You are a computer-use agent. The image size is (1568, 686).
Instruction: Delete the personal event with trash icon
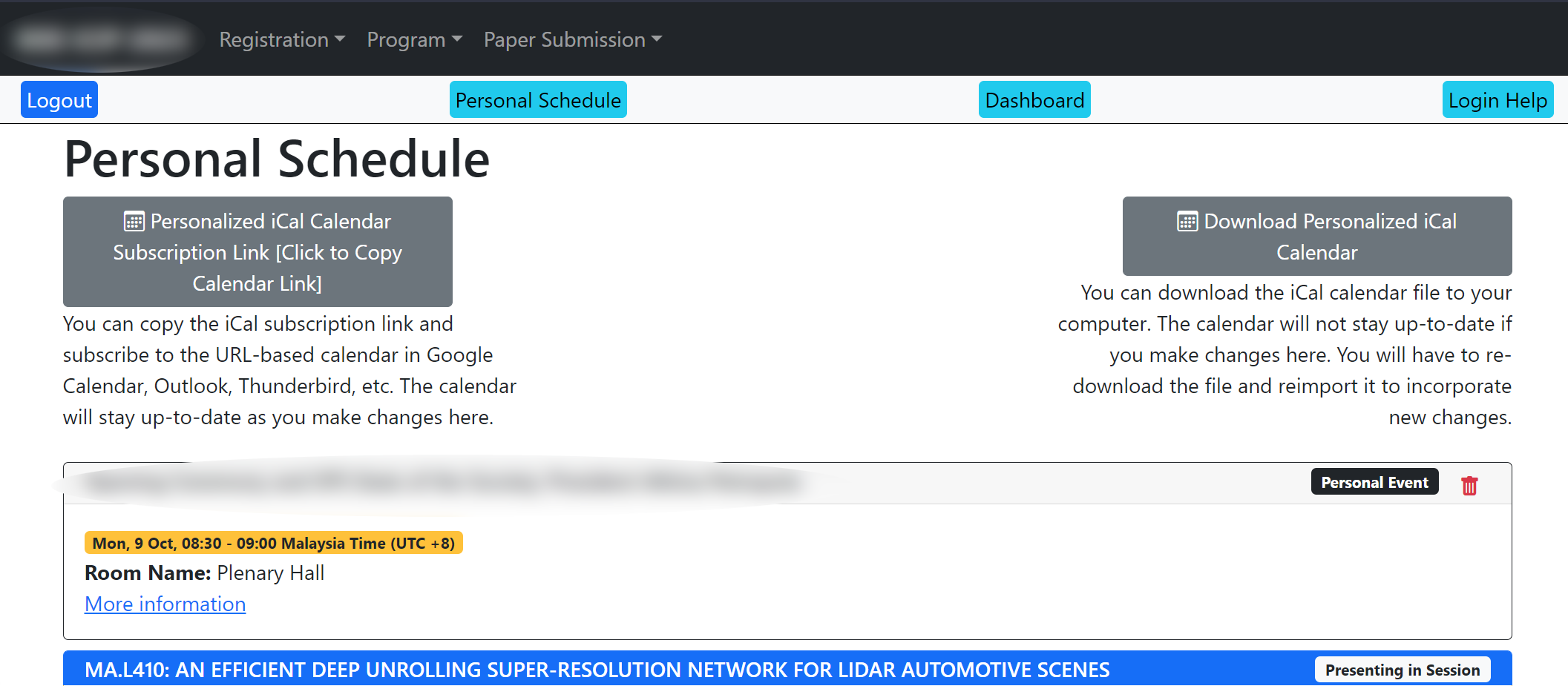1469,486
